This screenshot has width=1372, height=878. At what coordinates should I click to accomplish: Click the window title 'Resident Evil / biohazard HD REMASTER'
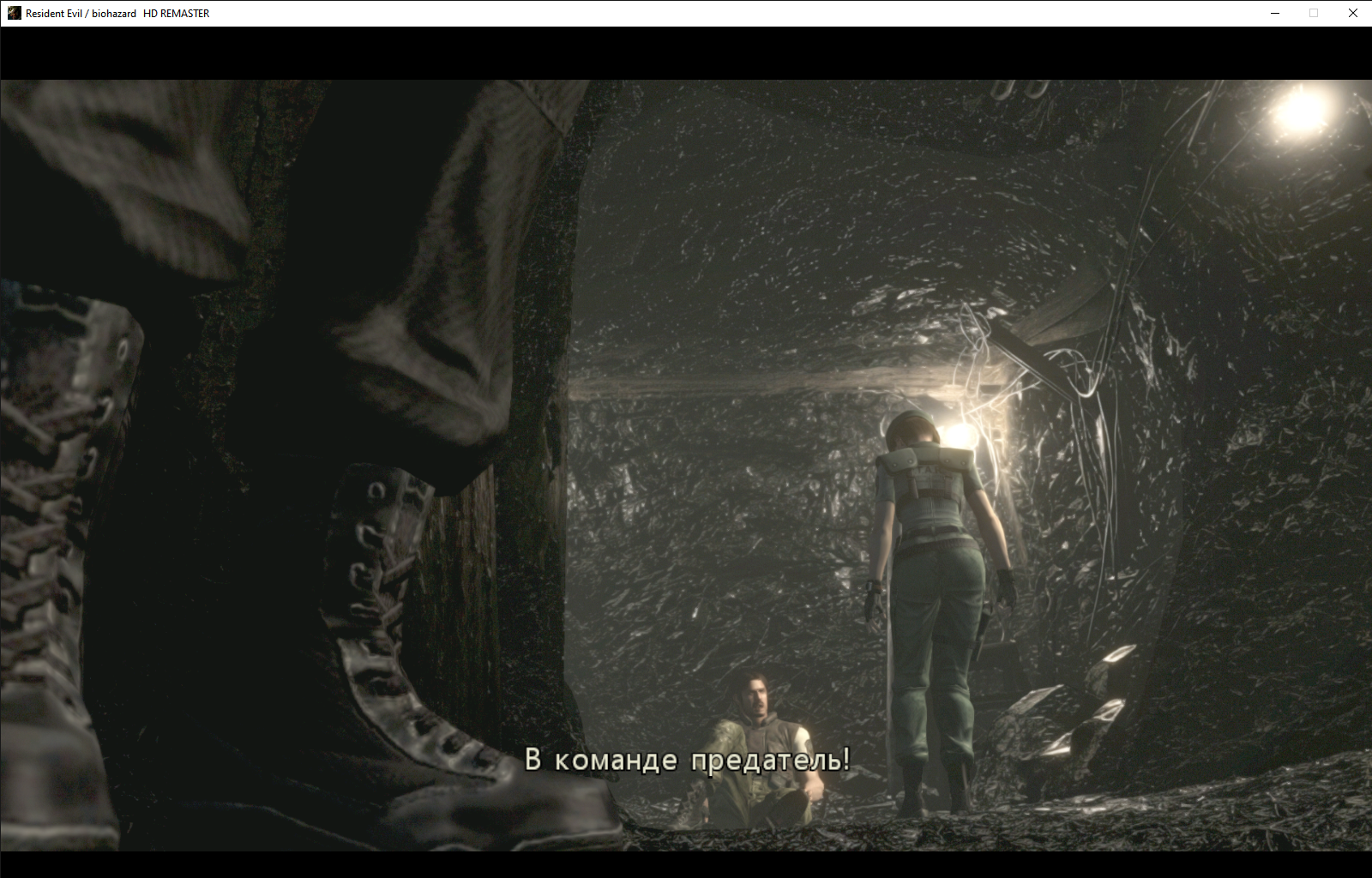point(117,14)
